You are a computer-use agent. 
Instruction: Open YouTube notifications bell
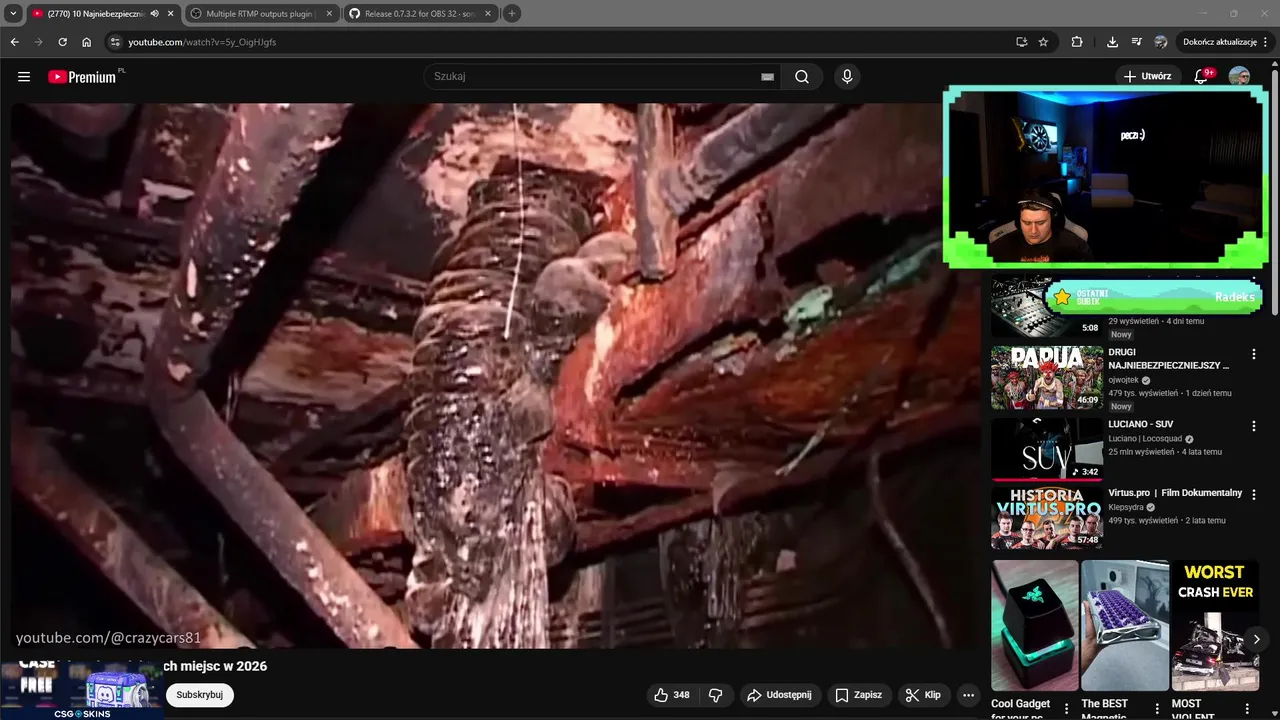coord(1202,76)
